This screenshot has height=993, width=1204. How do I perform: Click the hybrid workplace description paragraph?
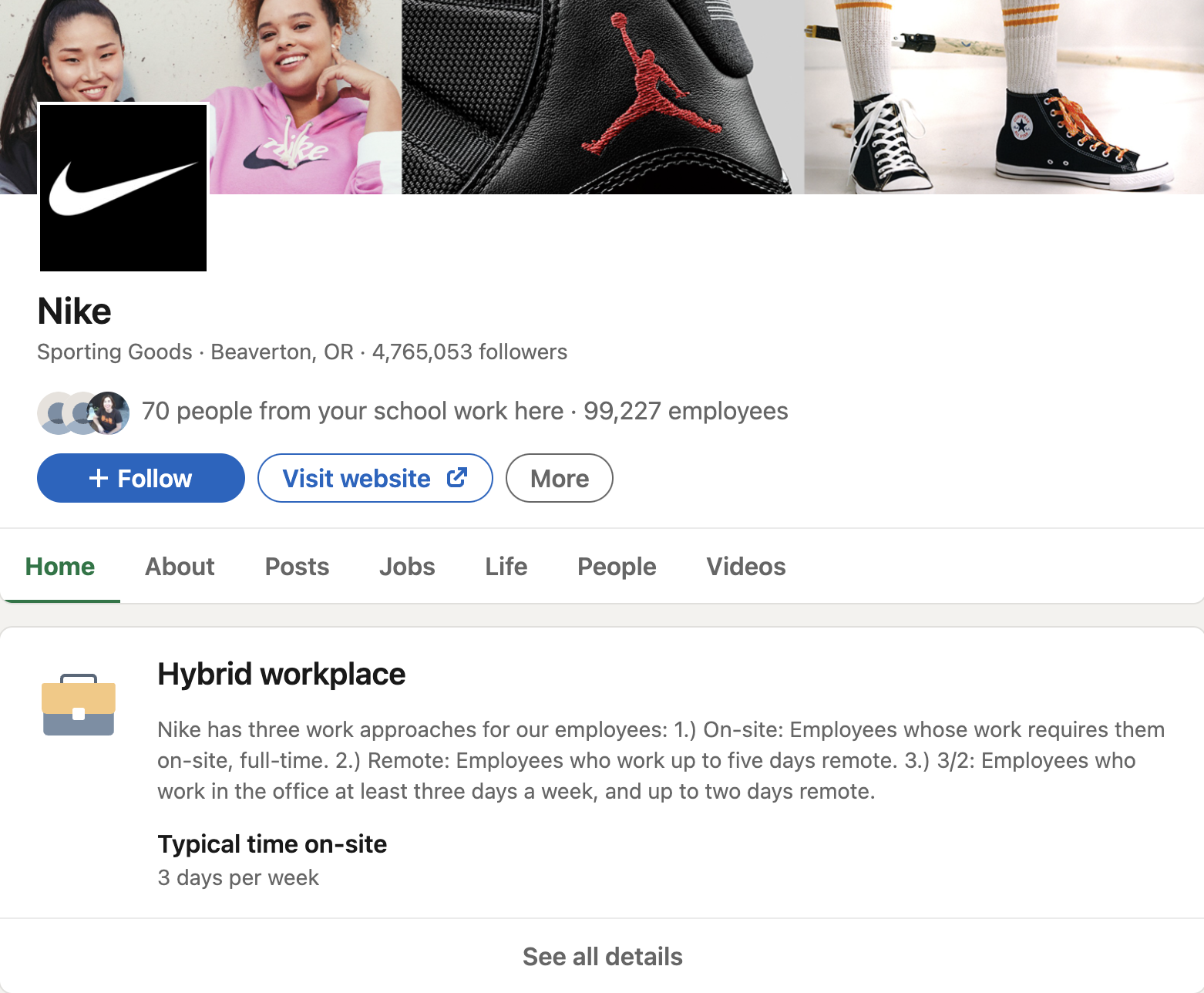pos(661,760)
